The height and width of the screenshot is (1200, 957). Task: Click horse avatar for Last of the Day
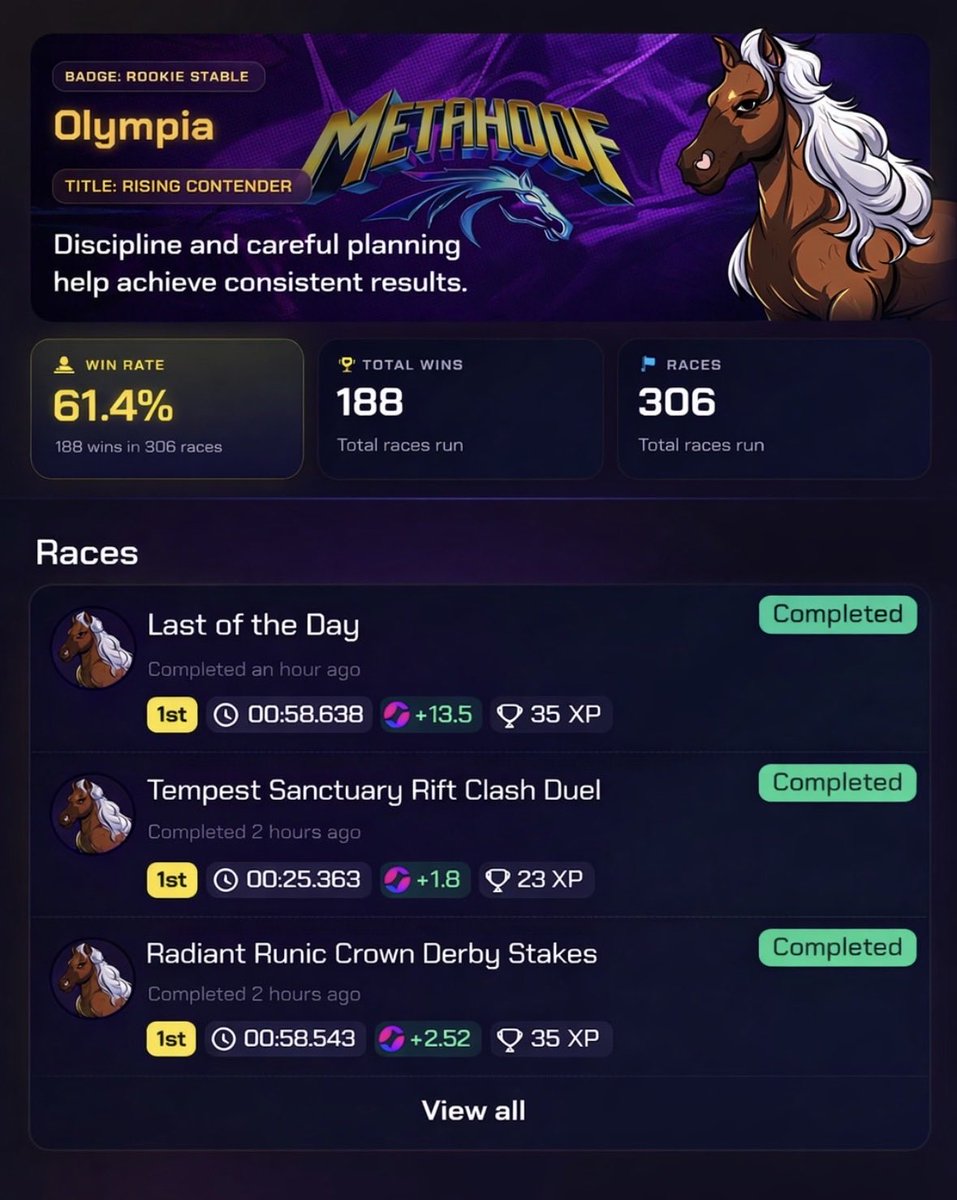[x=93, y=649]
